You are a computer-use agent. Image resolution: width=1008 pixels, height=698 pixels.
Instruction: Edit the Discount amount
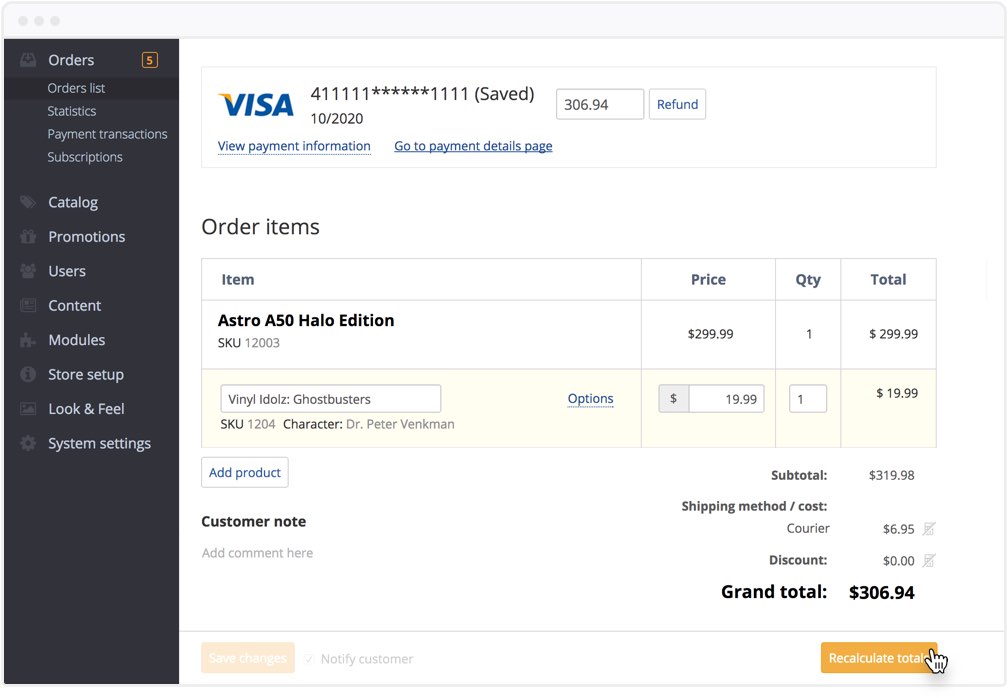(x=927, y=561)
